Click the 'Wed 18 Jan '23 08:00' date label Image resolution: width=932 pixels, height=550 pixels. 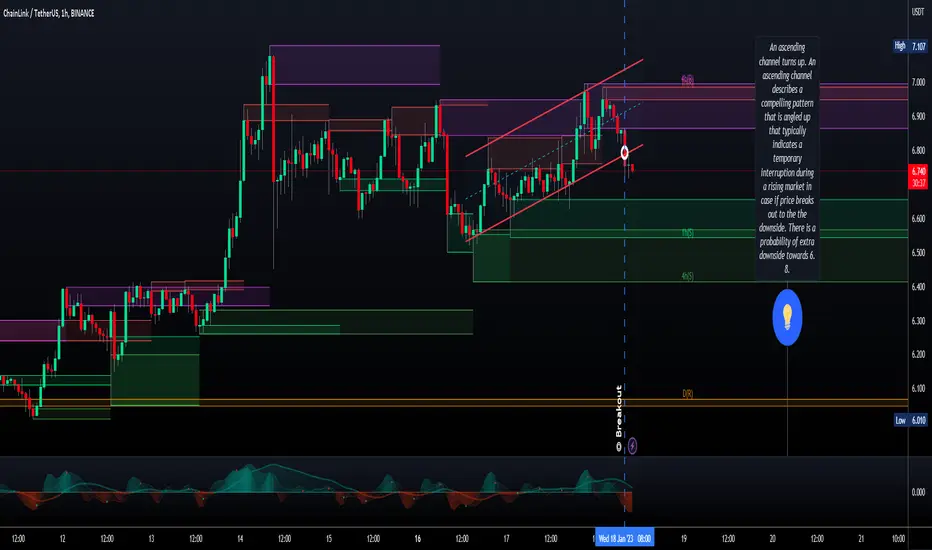click(x=625, y=539)
